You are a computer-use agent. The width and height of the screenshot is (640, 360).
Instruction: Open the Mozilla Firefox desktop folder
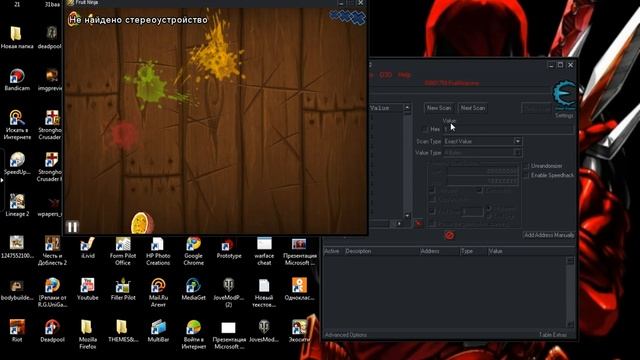pos(87,334)
